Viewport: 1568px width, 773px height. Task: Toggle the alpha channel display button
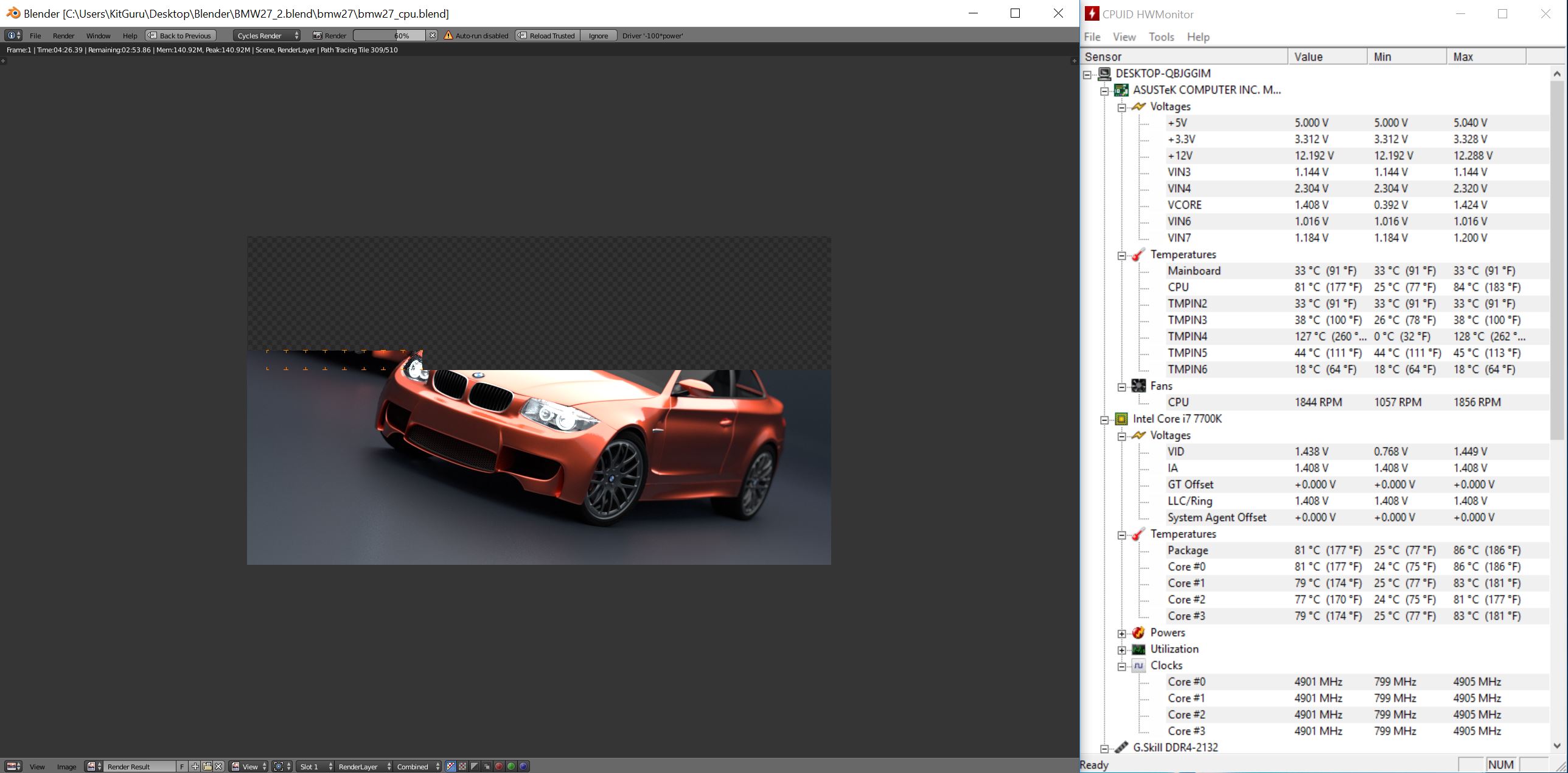click(475, 766)
